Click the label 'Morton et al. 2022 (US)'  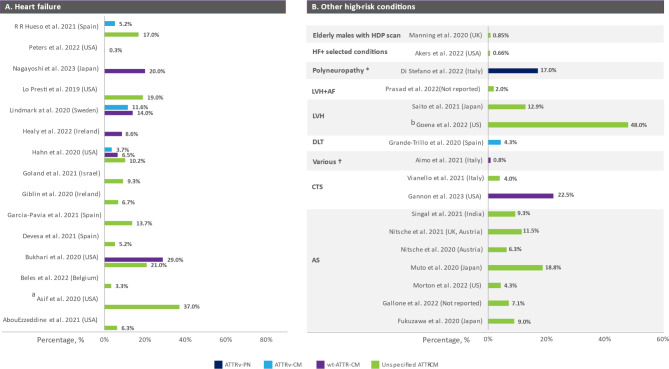447,285
